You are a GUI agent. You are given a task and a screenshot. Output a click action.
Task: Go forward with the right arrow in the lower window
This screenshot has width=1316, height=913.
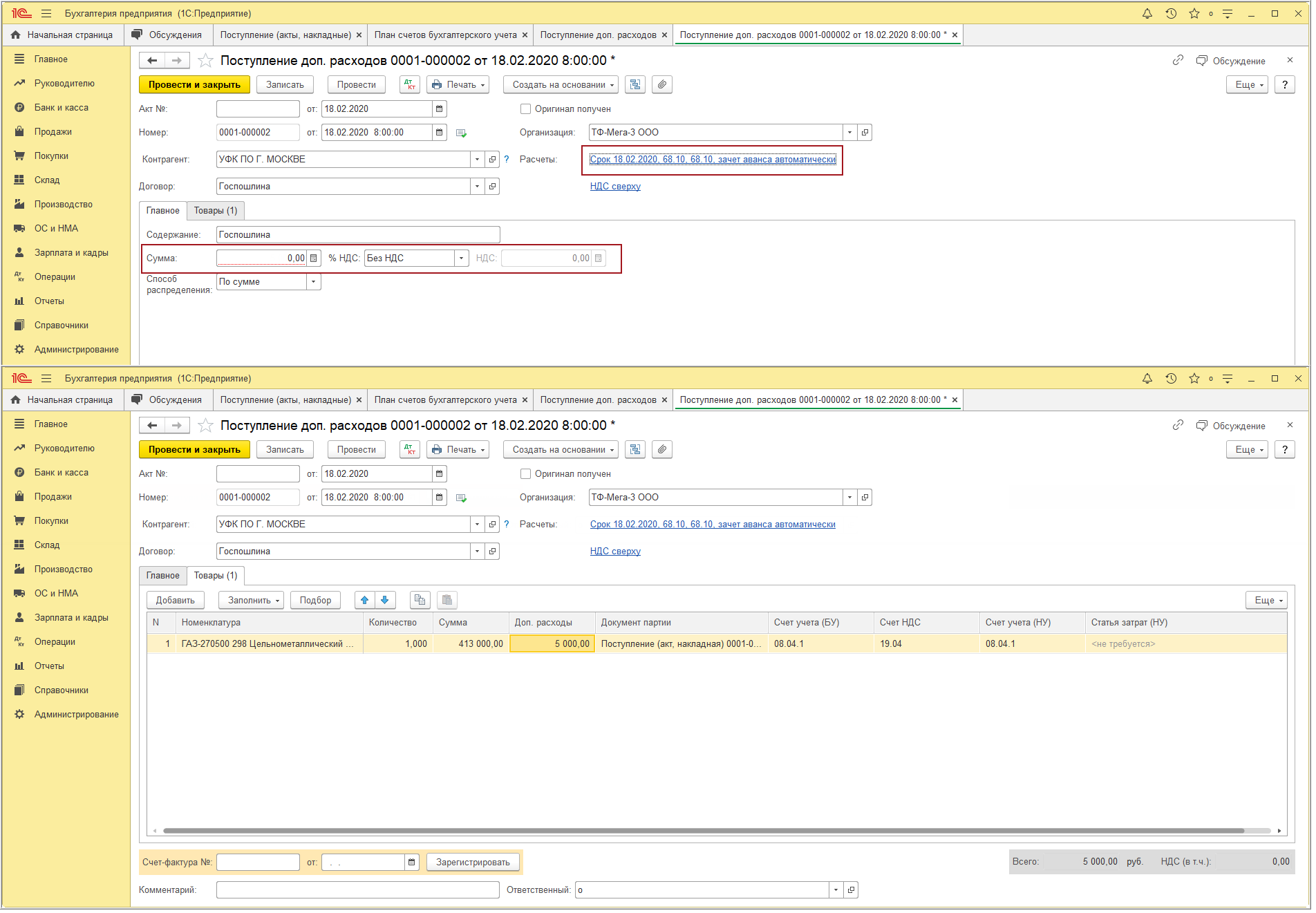(x=177, y=426)
